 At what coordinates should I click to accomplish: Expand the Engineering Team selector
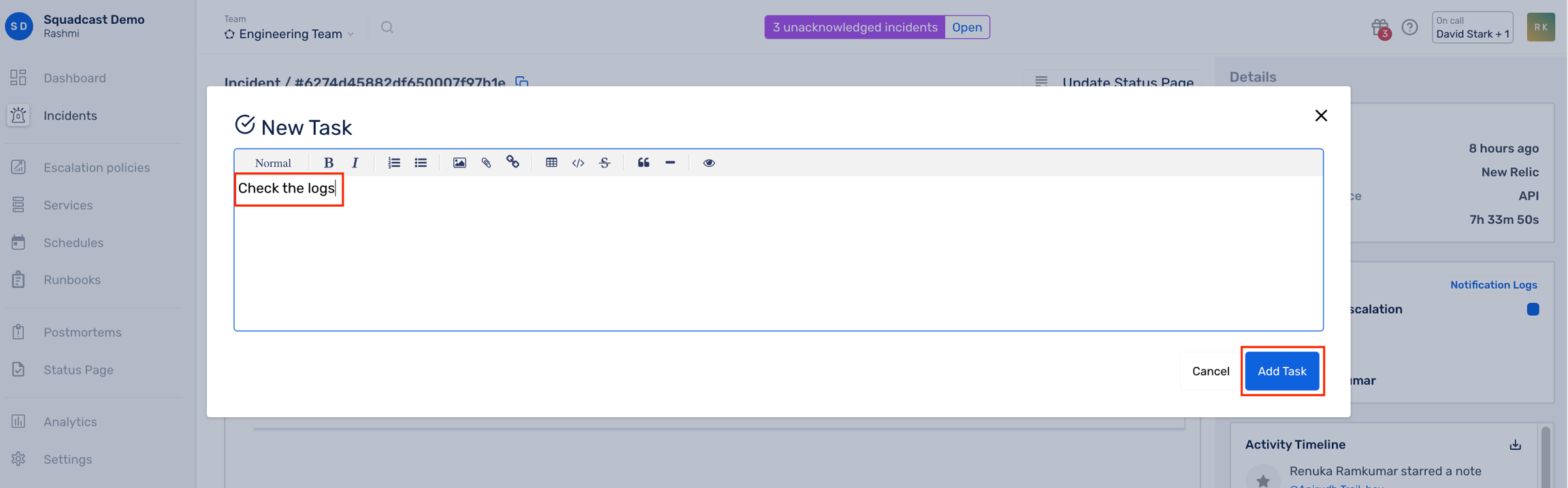pos(290,34)
